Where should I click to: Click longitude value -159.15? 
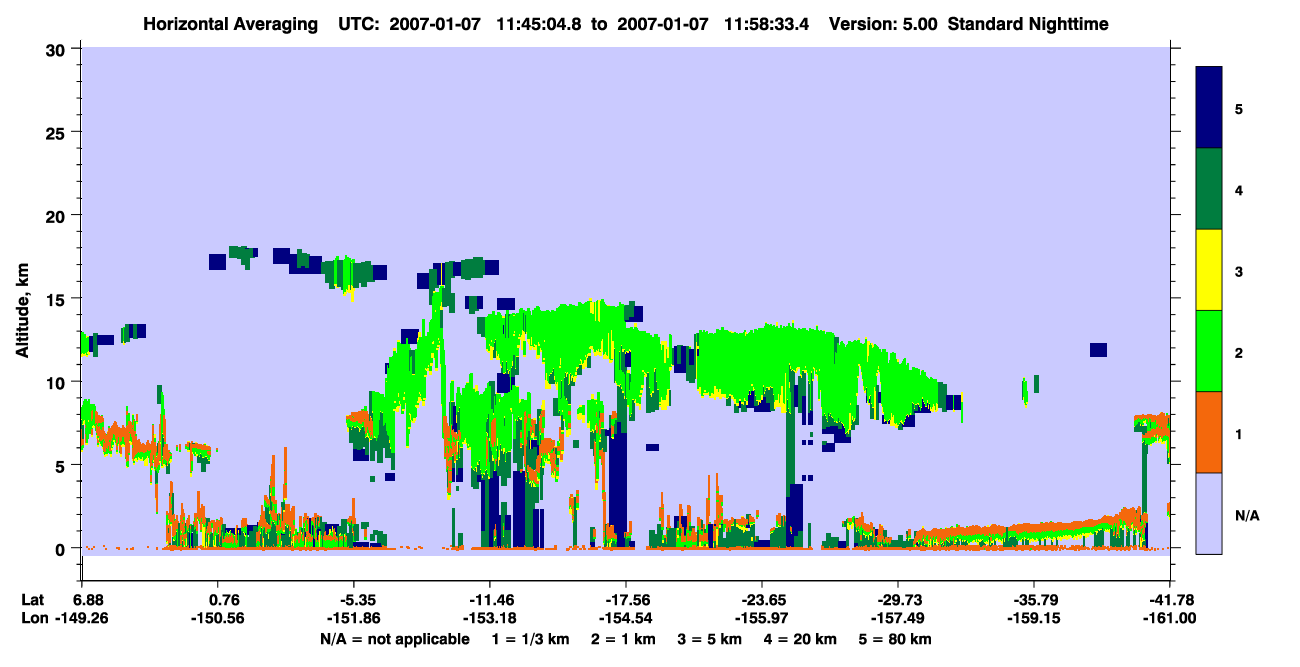(1034, 618)
